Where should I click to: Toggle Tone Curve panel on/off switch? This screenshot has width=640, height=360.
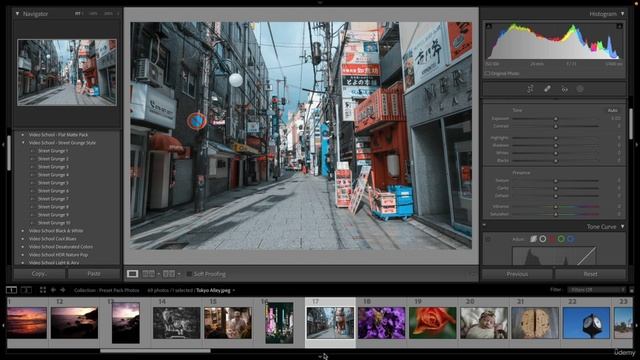[x=484, y=225]
